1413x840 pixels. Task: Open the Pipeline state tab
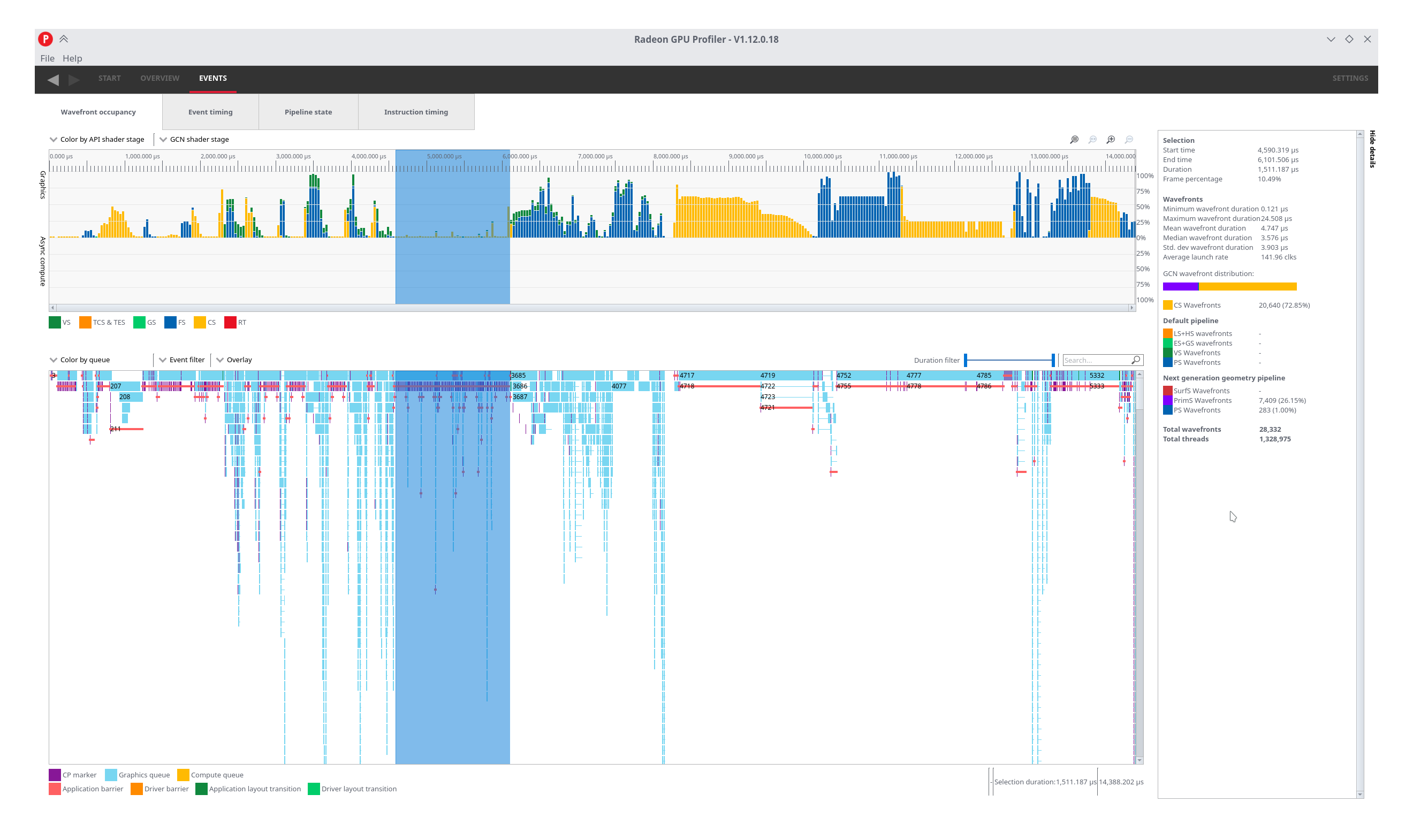308,112
